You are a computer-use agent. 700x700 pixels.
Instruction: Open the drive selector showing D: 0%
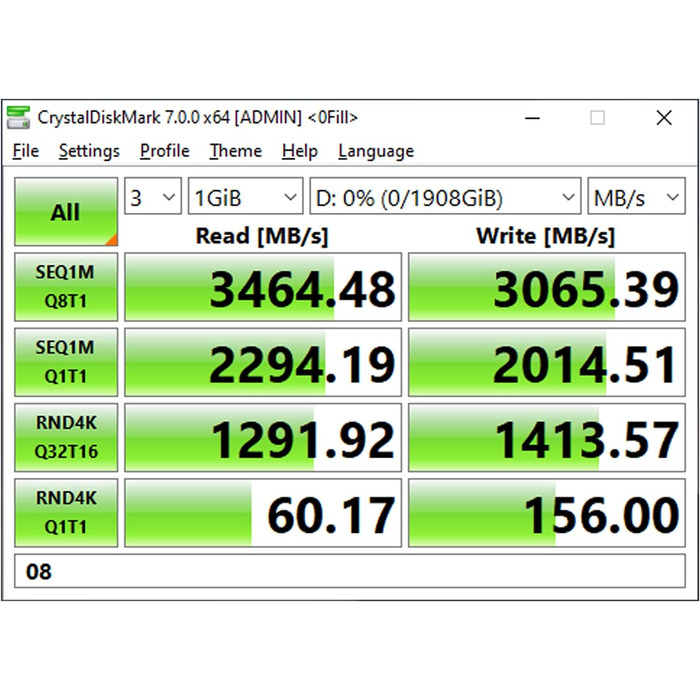click(446, 196)
